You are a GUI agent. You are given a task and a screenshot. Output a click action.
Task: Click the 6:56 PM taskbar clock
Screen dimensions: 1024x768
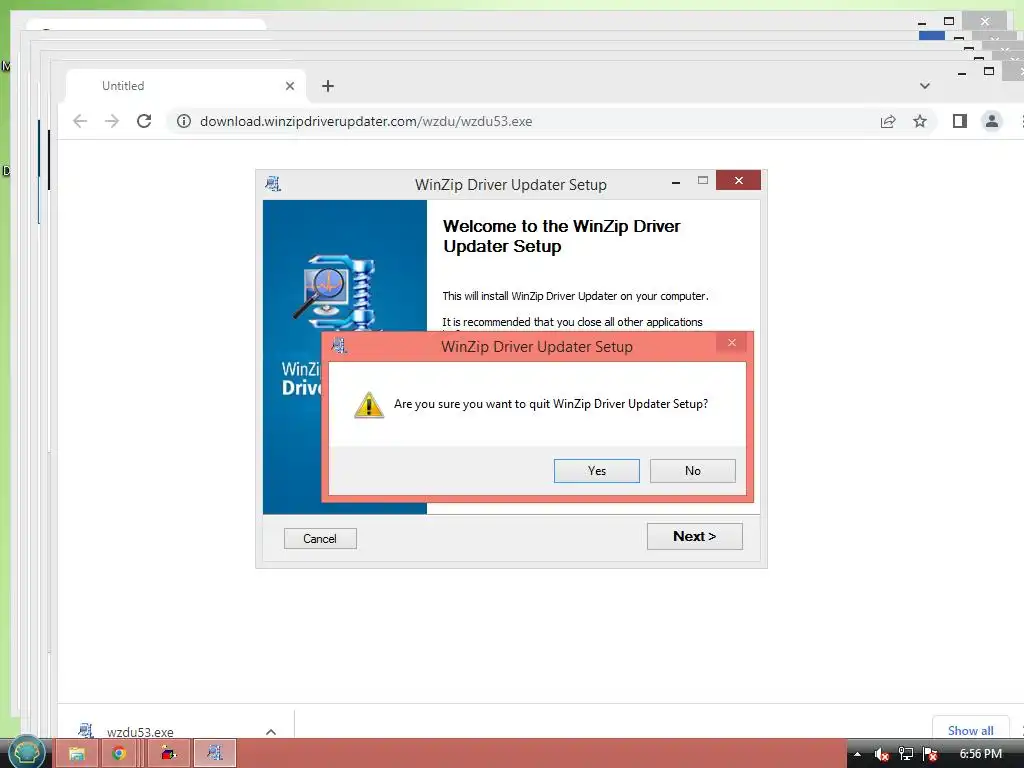pos(980,754)
